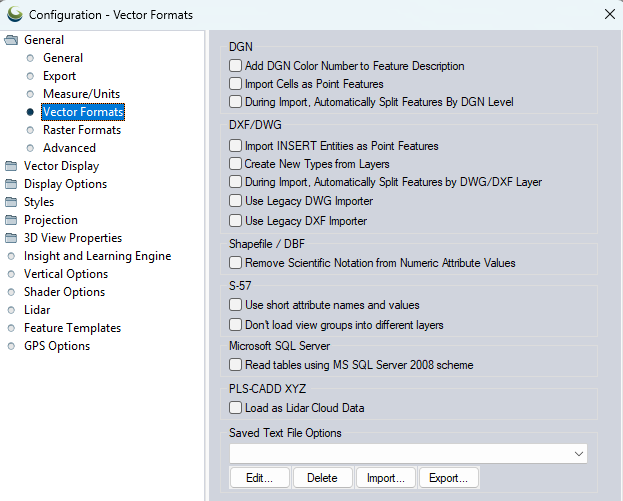Open the Saved Text File Options dropdown
Viewport: 623px width, 501px height.
click(579, 454)
